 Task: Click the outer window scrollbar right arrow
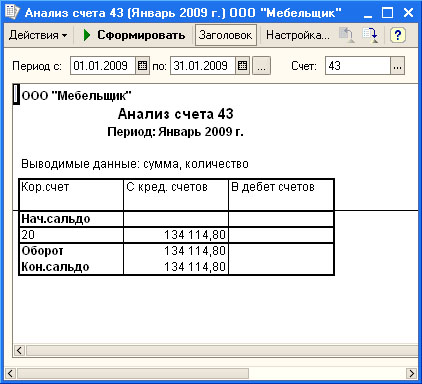click(x=412, y=373)
